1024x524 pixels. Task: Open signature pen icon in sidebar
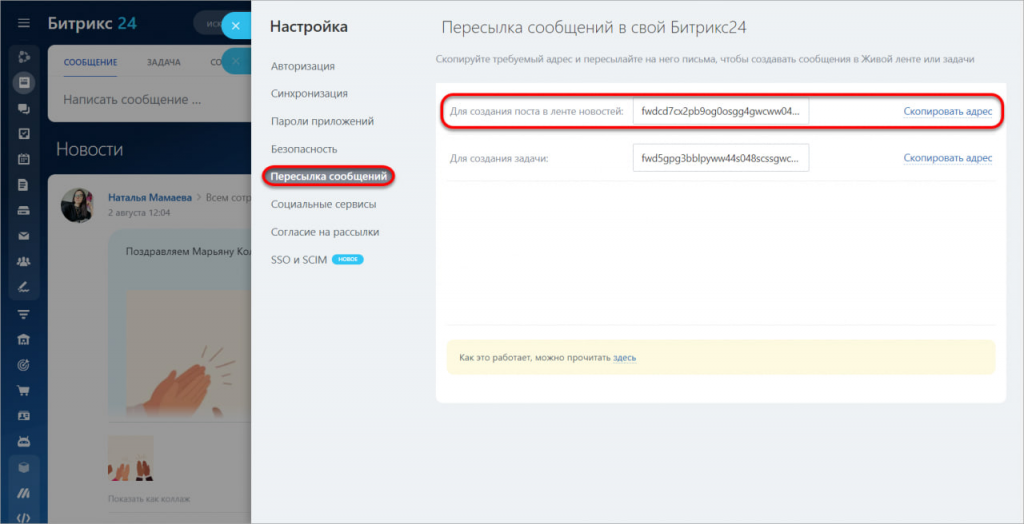(x=24, y=287)
